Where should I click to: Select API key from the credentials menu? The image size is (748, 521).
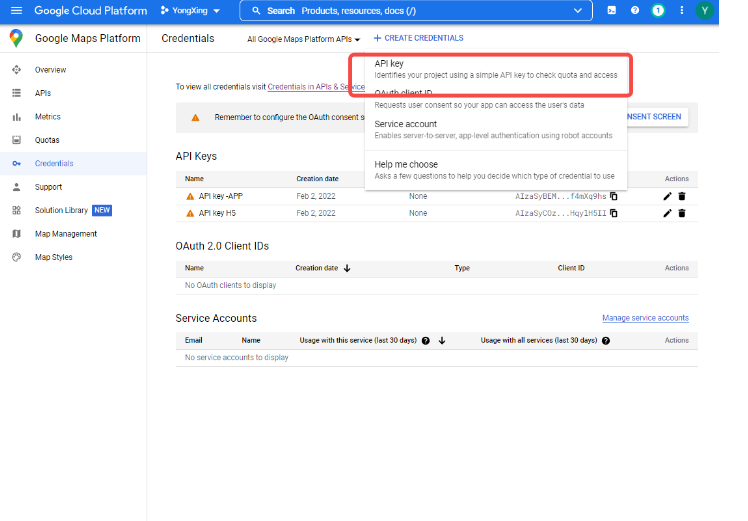496,69
